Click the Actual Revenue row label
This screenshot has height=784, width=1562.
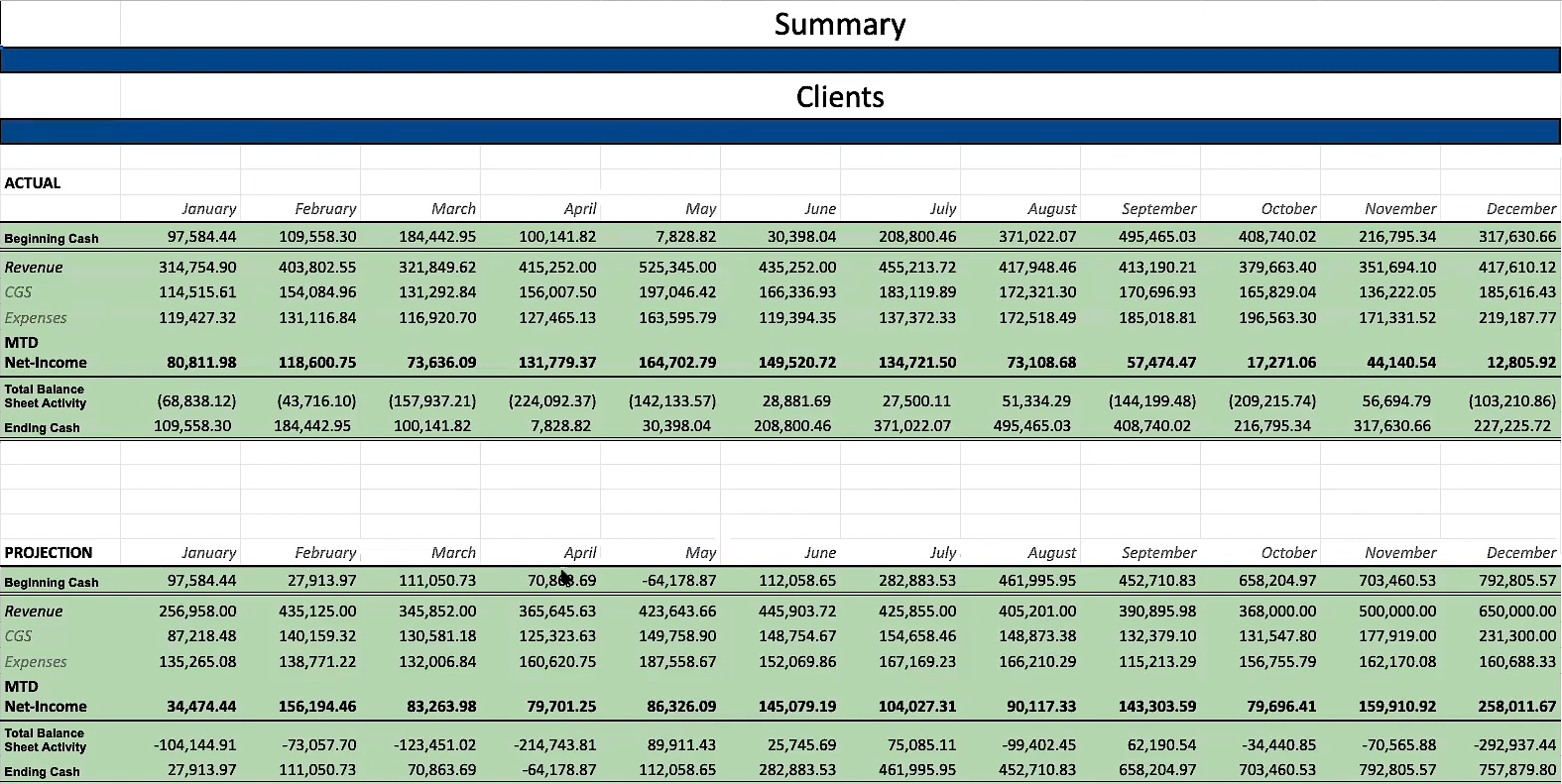pyautogui.click(x=34, y=268)
